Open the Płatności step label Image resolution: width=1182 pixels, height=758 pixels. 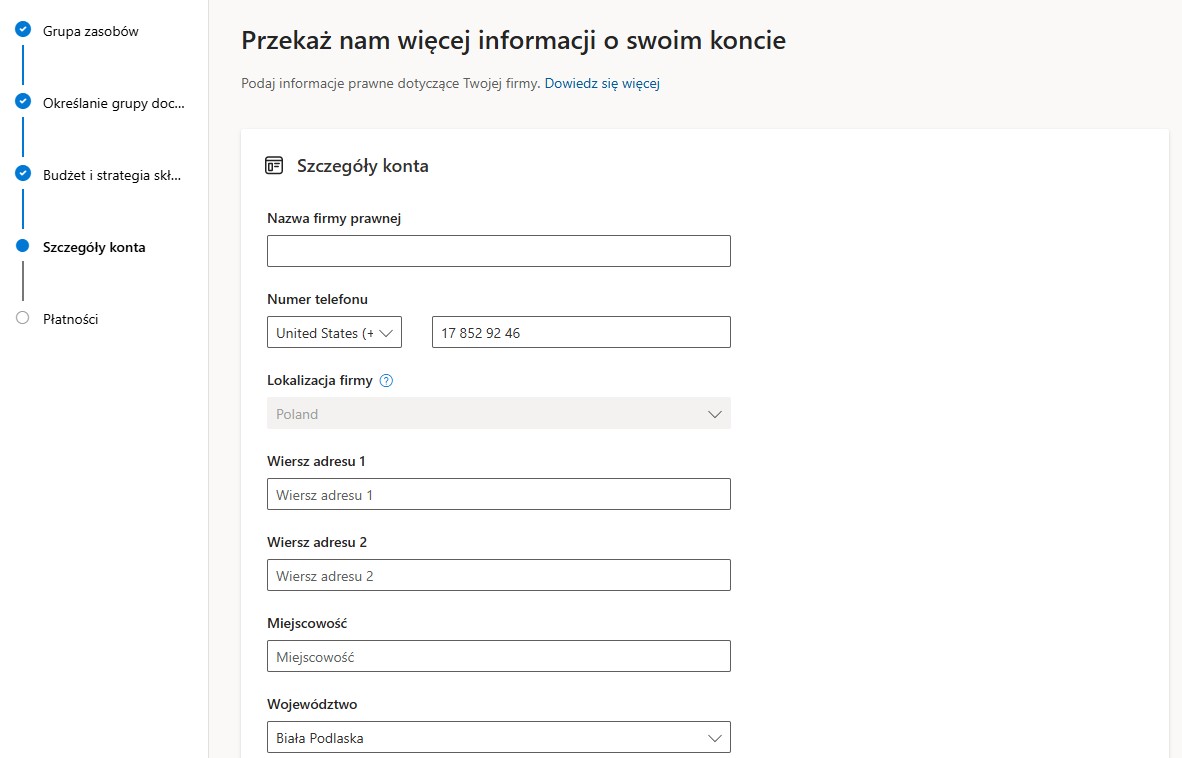point(71,319)
